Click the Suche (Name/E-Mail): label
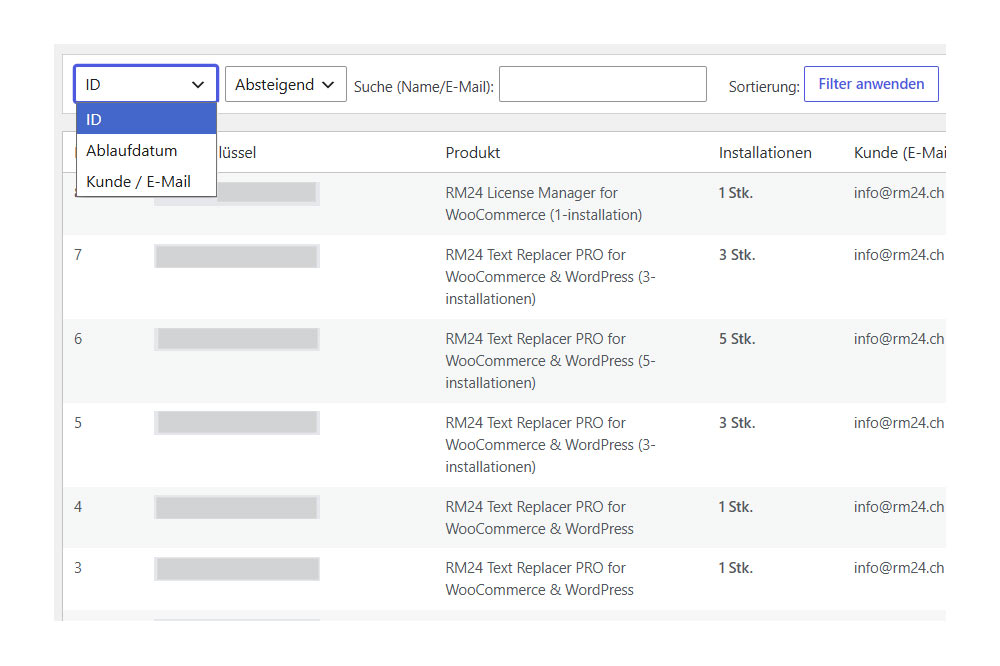The image size is (1000, 666). click(x=423, y=87)
